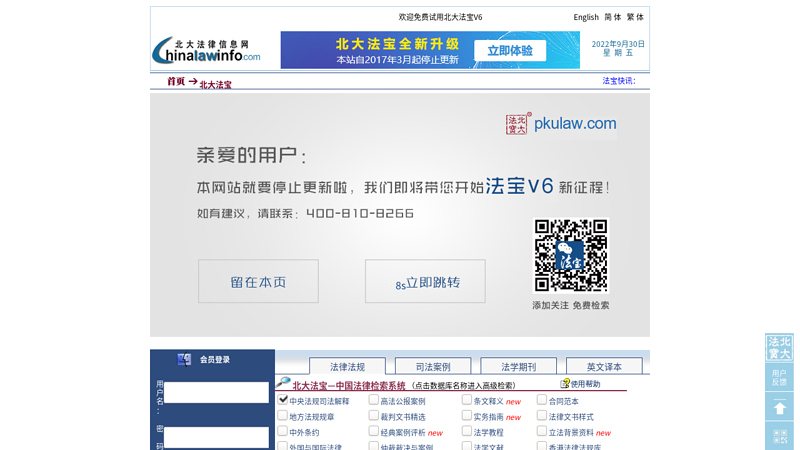Click the 用户名 username input field
The image size is (800, 450).
coord(216,392)
